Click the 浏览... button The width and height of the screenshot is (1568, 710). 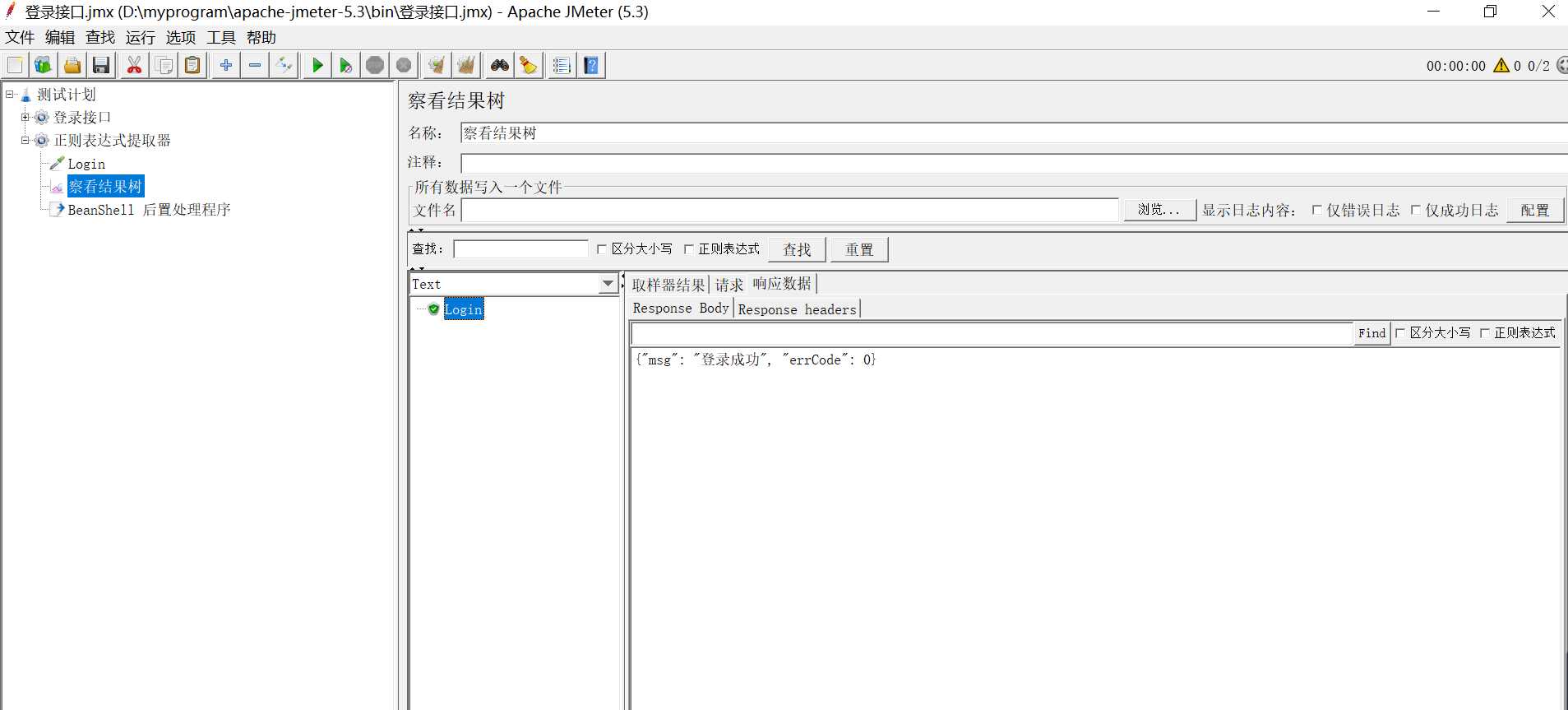tap(1159, 210)
